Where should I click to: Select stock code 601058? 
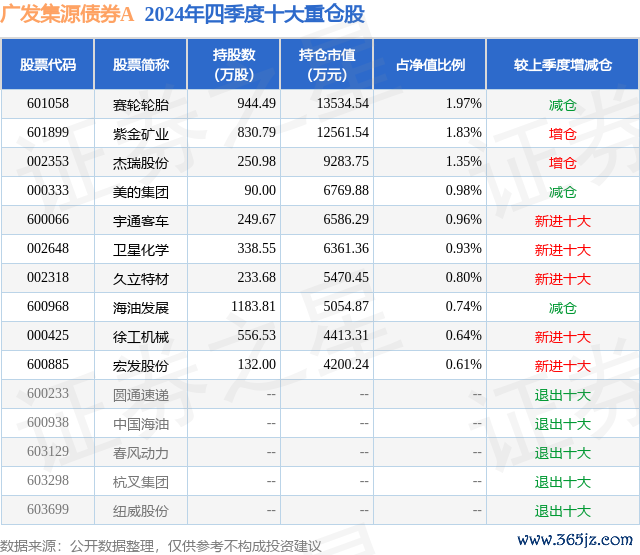click(48, 103)
